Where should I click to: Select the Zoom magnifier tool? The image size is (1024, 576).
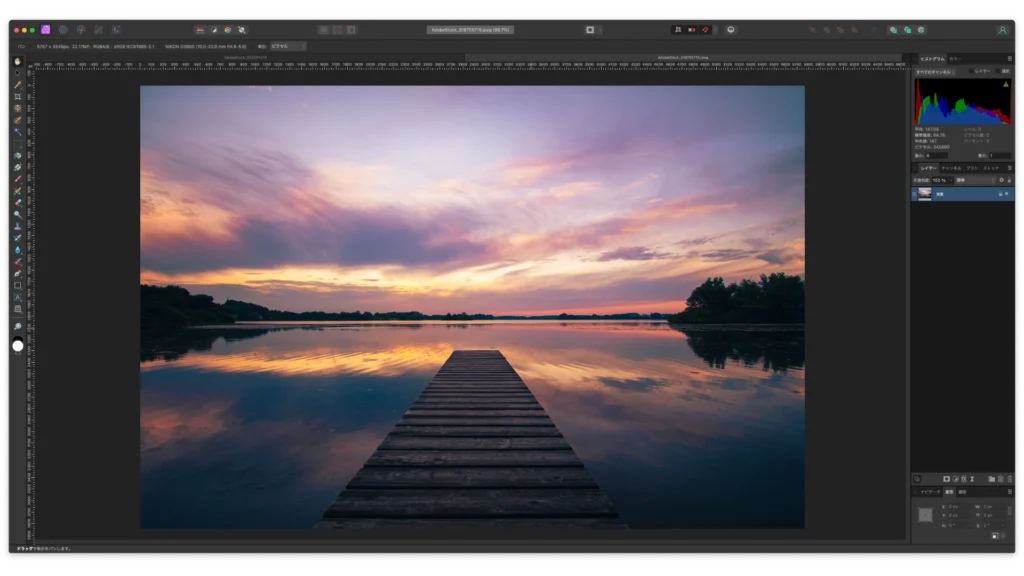[x=17, y=327]
